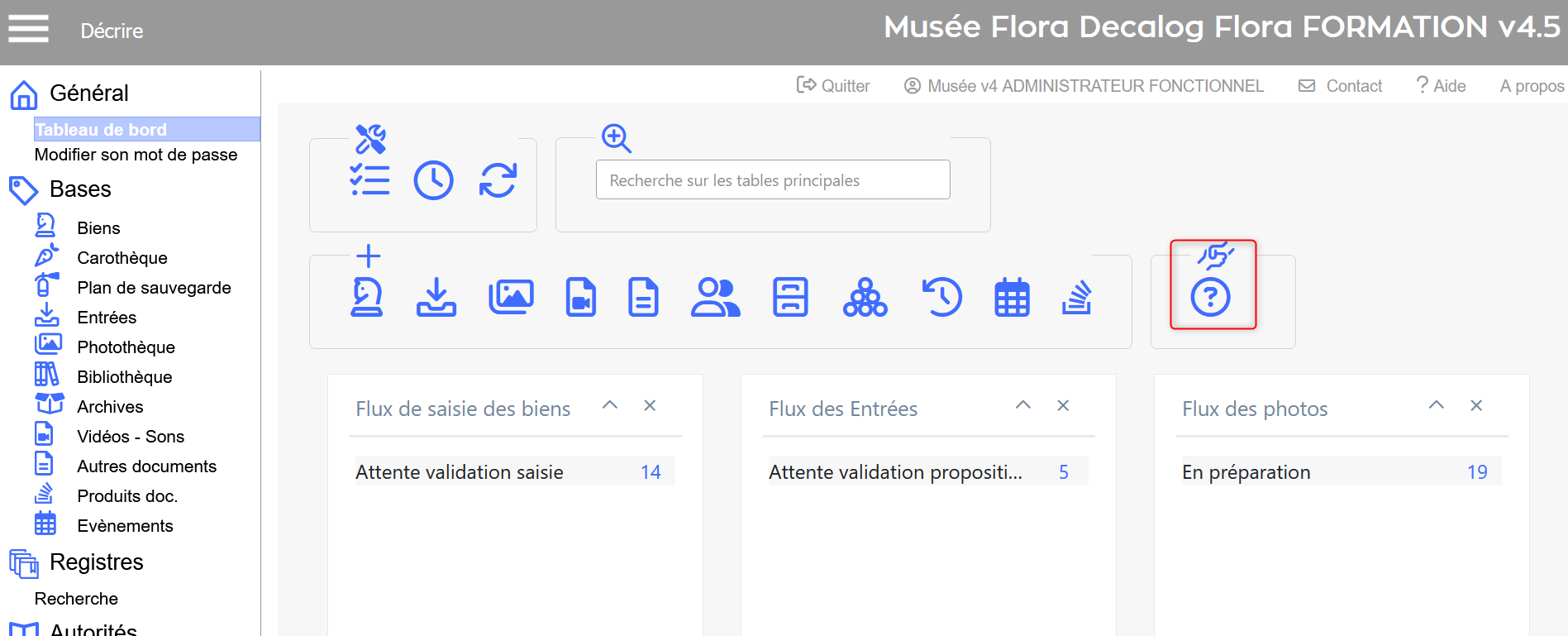Click the Bases tag icon
The height and width of the screenshot is (636, 1568).
(24, 190)
